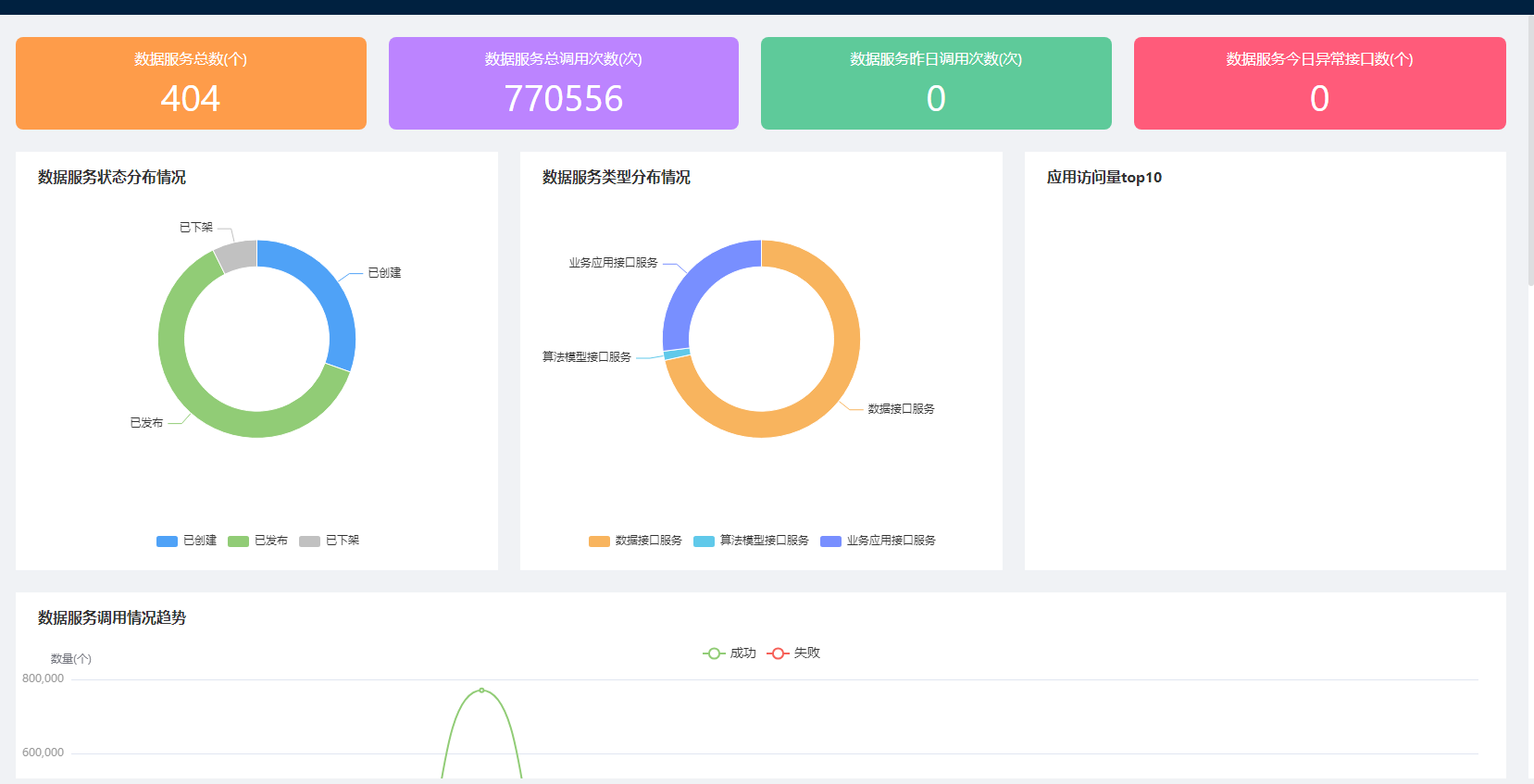Toggle the 已发布 legend item
Screen dimensions: 1534x784
[x=257, y=541]
